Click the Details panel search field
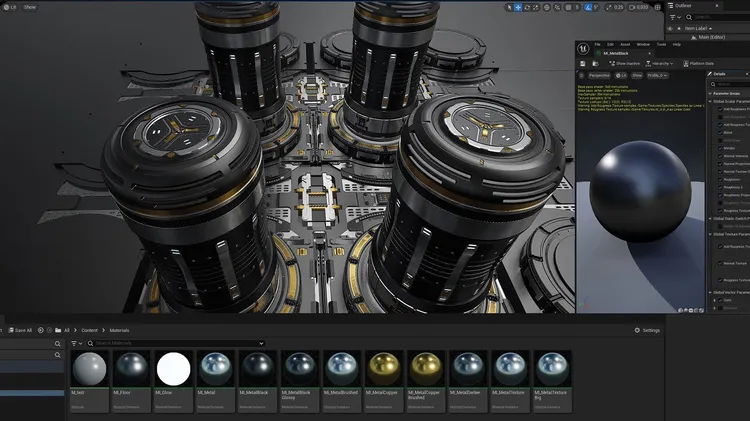The image size is (750, 421). click(x=730, y=84)
